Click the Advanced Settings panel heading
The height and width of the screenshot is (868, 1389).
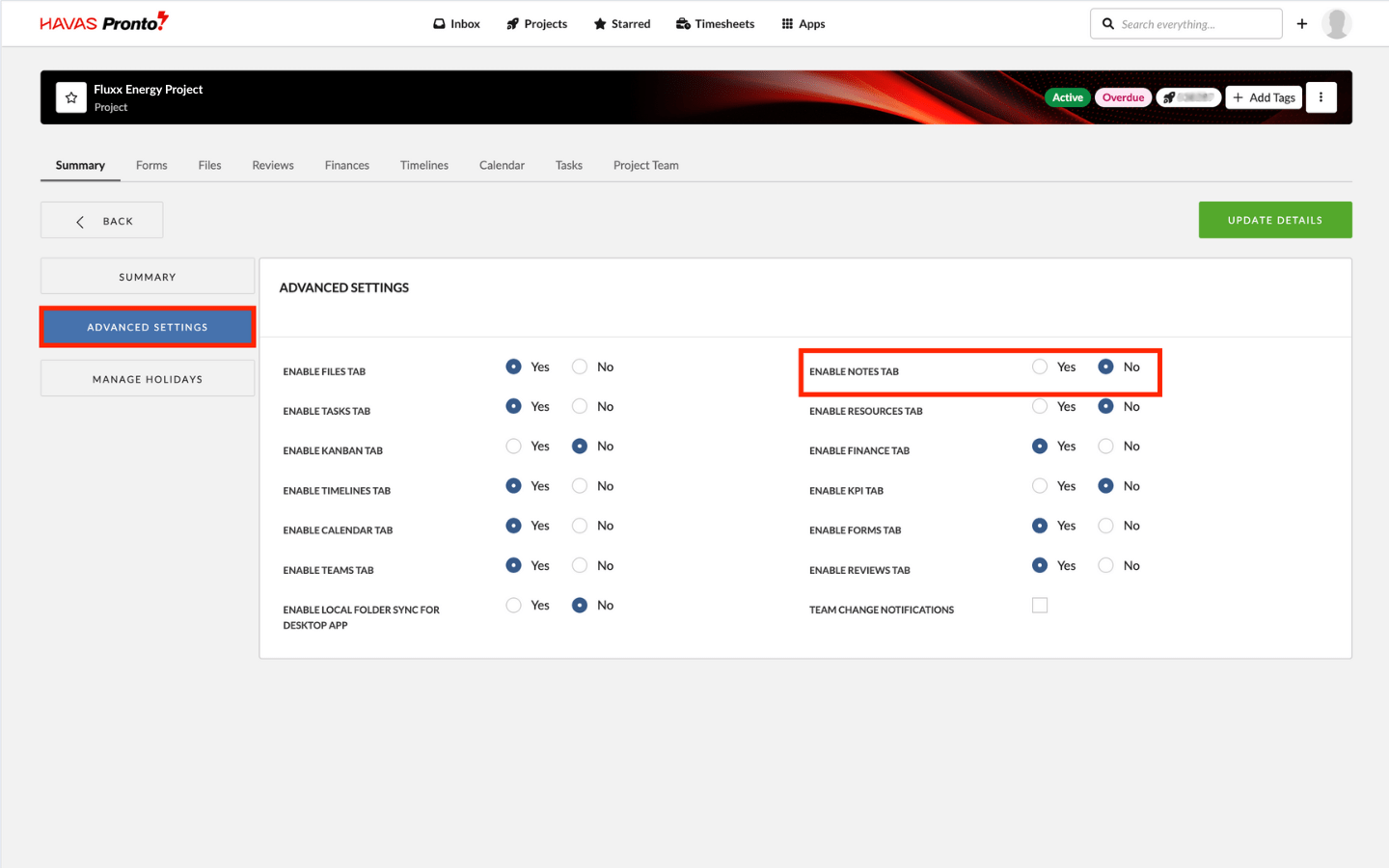344,287
